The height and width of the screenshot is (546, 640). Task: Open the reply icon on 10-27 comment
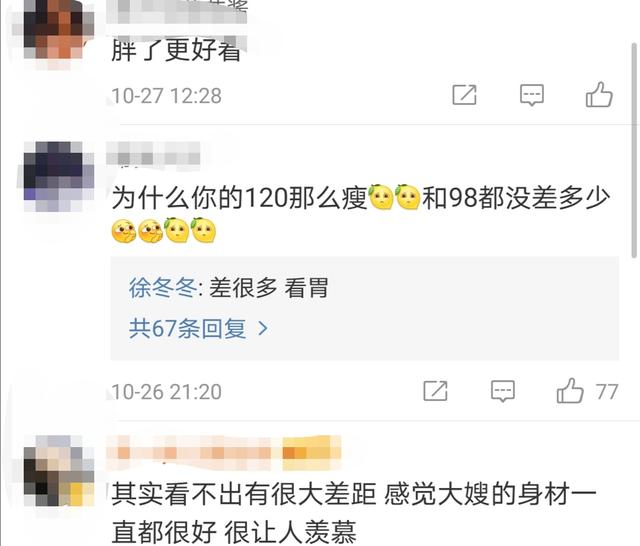(532, 95)
